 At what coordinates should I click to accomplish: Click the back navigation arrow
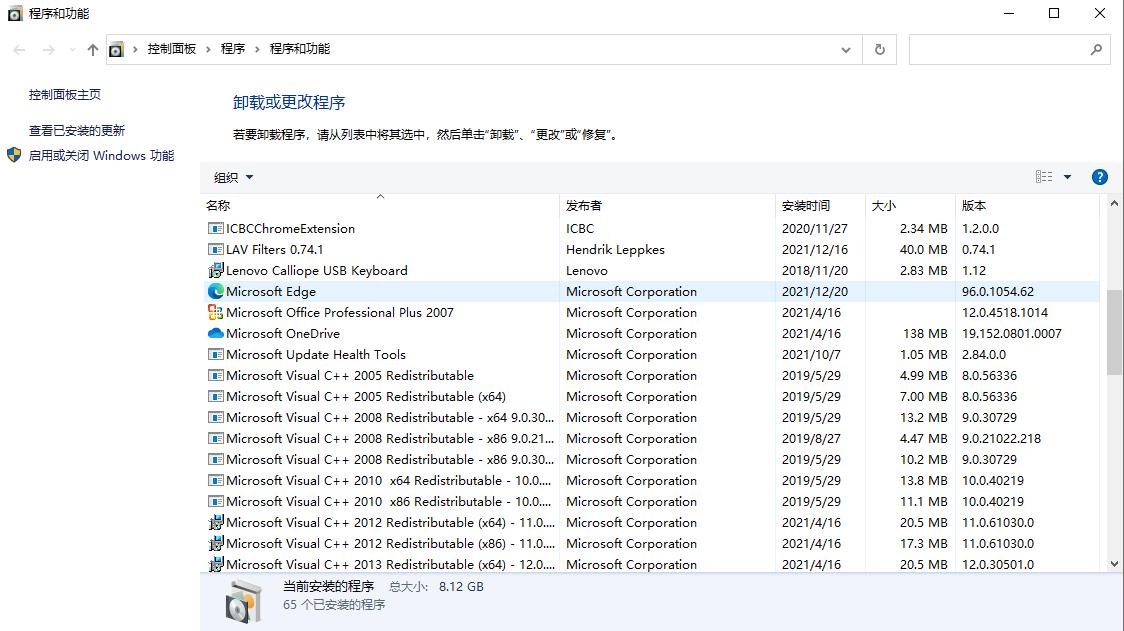click(x=18, y=49)
